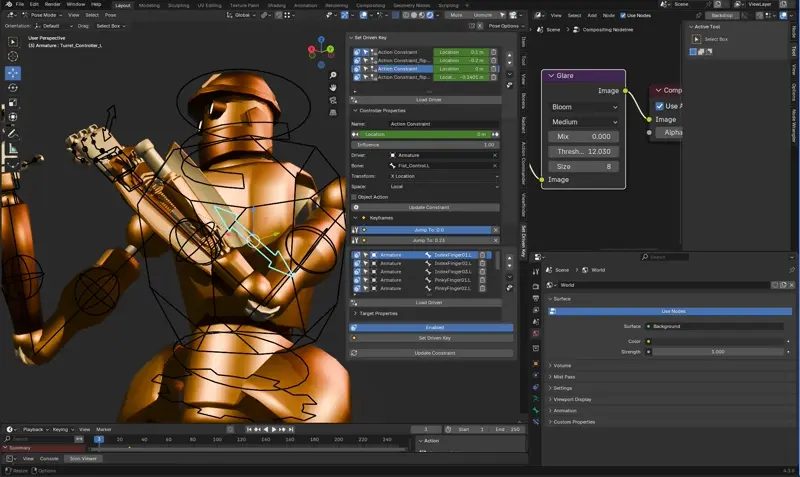Enable the Object Action checkbox
The image size is (800, 477).
pos(355,196)
